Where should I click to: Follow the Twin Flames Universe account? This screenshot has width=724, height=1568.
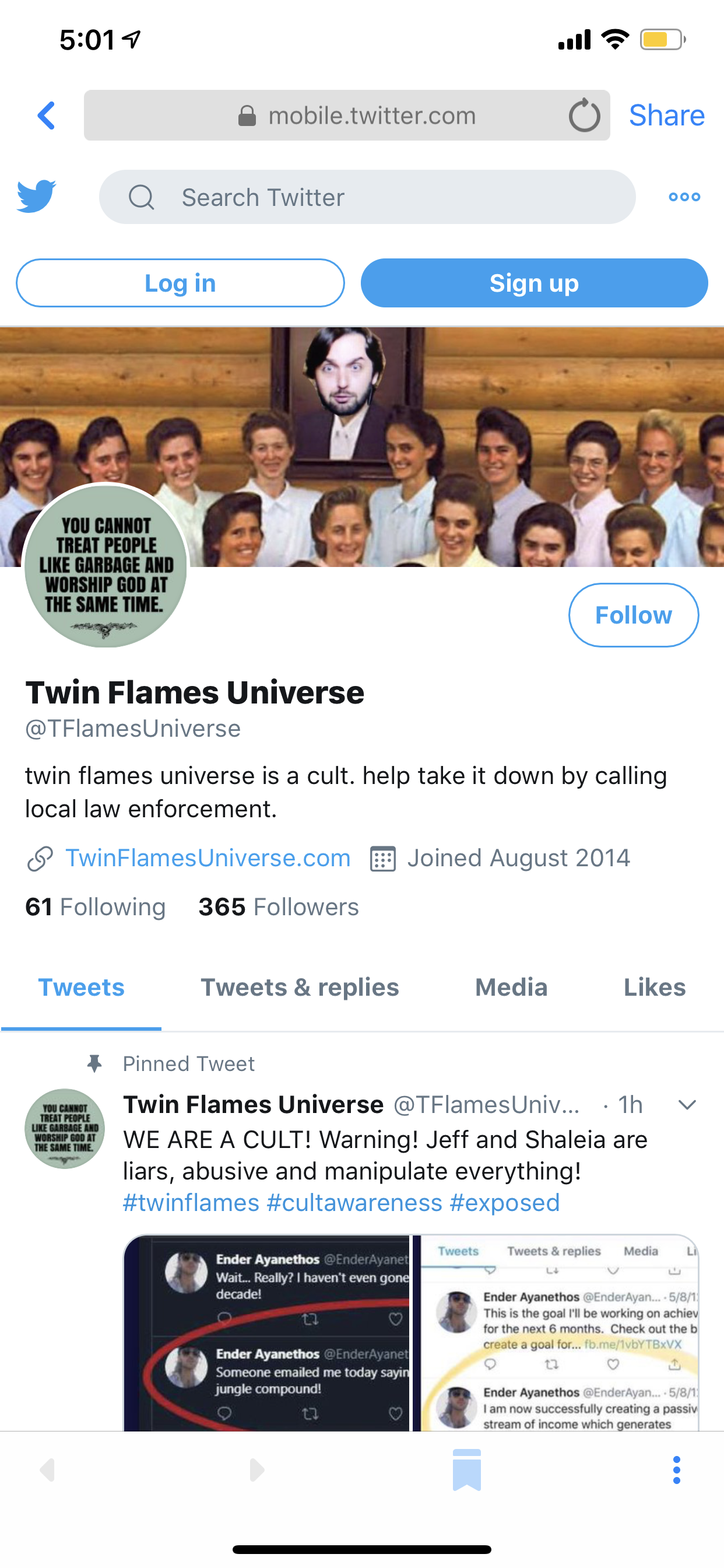633,615
